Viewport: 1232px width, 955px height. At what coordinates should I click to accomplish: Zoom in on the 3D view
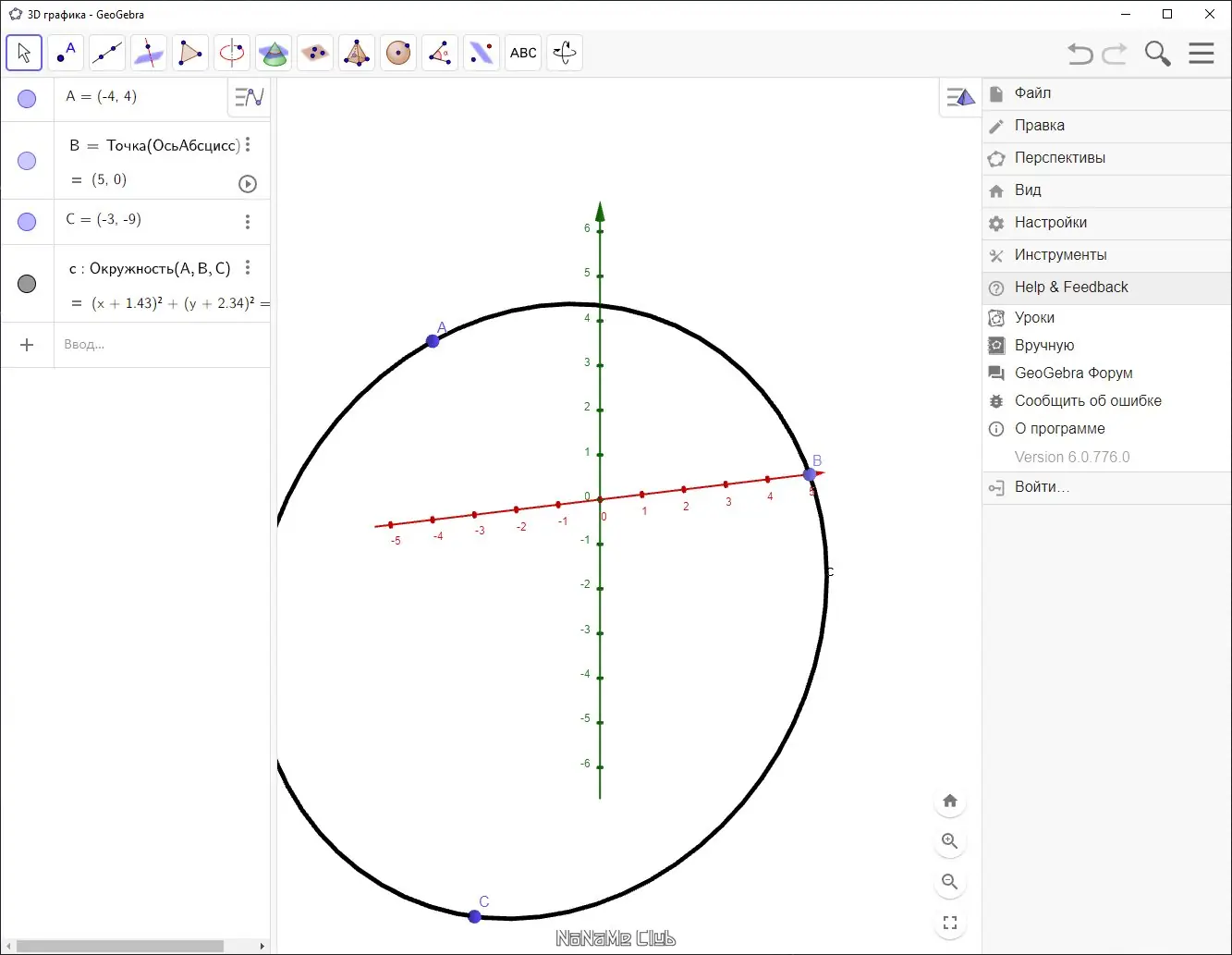pyautogui.click(x=950, y=841)
